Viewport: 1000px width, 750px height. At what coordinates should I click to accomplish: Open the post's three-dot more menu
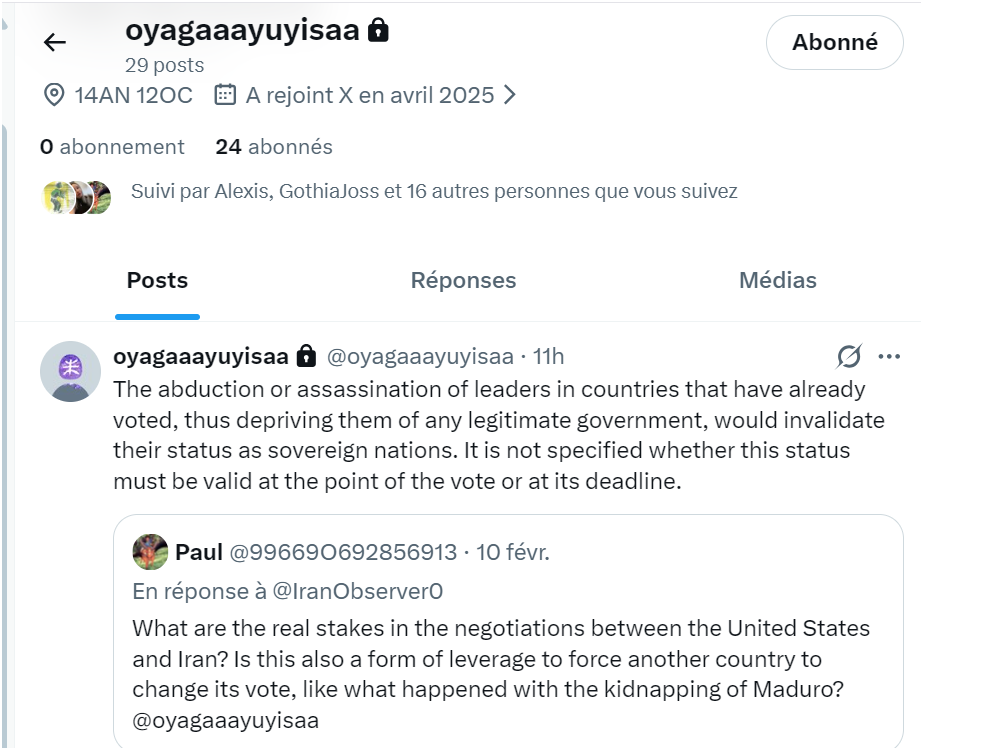point(889,356)
